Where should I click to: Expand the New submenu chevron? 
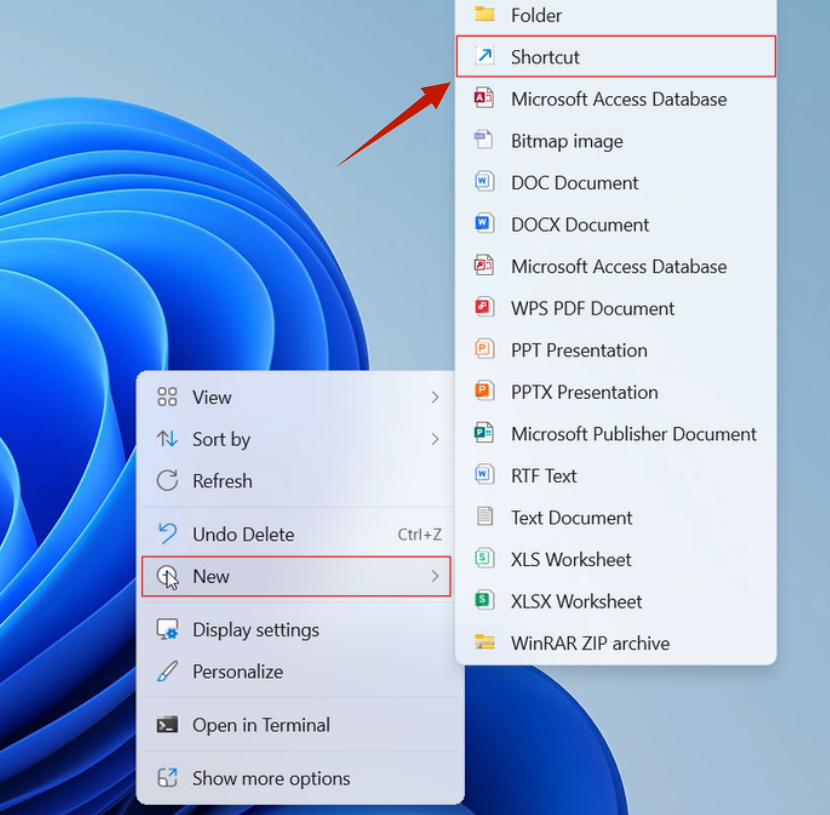(435, 576)
